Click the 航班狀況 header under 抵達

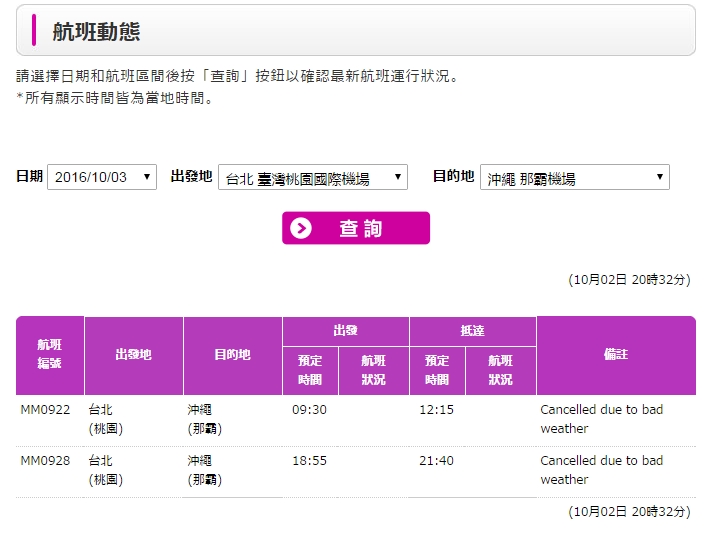501,370
